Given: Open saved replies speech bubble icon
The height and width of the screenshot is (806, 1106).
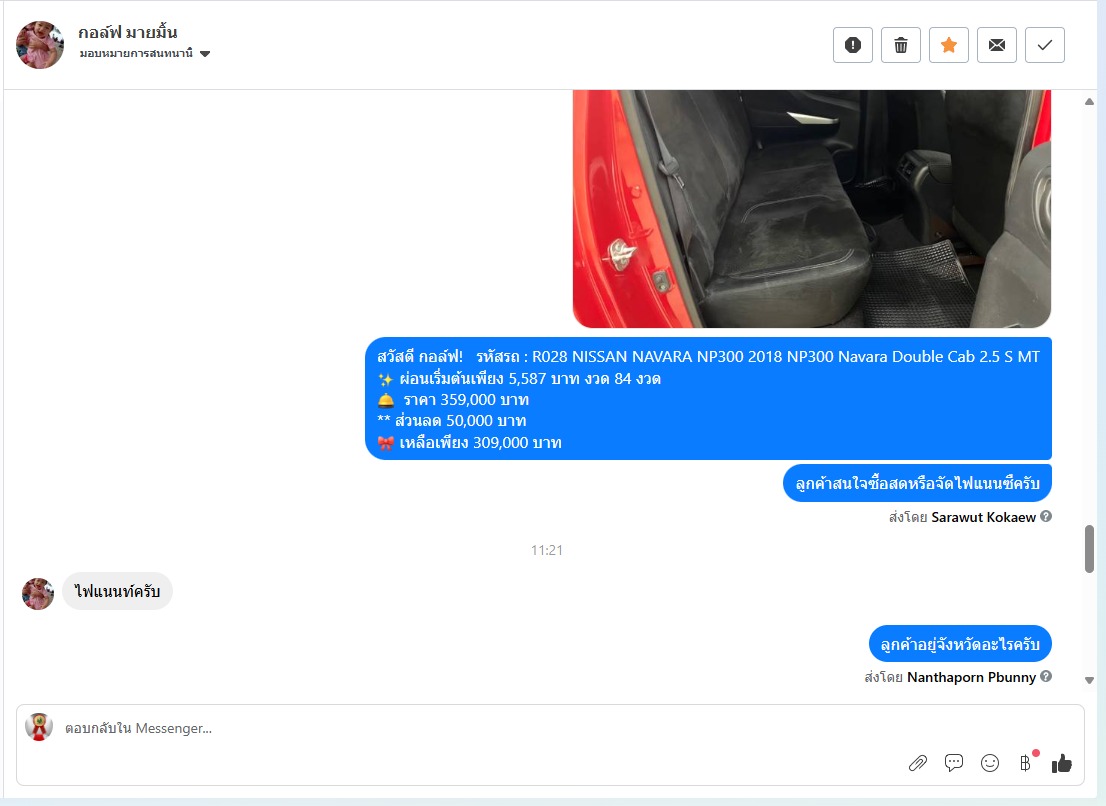Looking at the screenshot, I should 954,763.
